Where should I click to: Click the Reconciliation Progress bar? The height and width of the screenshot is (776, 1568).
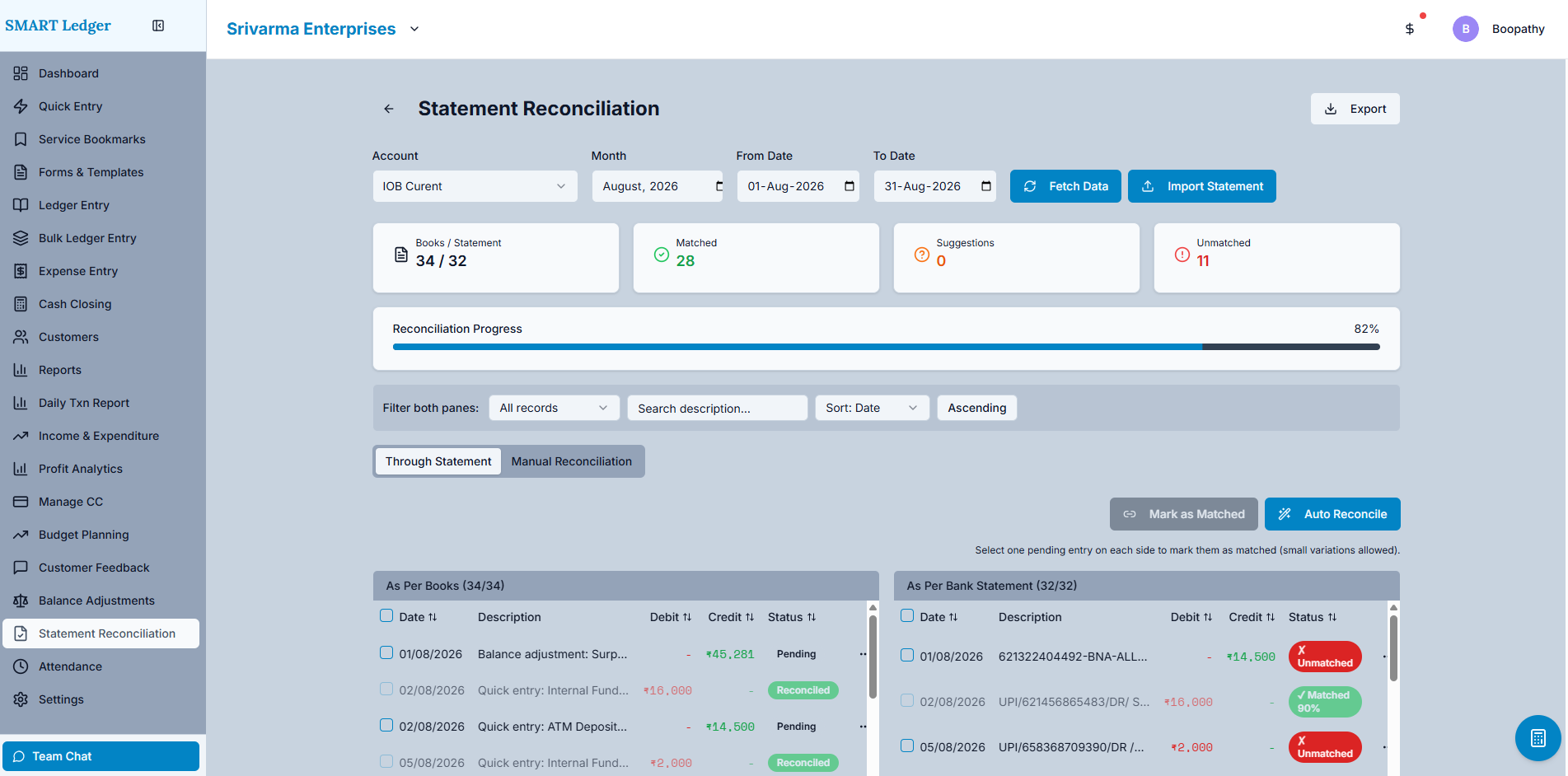[887, 347]
